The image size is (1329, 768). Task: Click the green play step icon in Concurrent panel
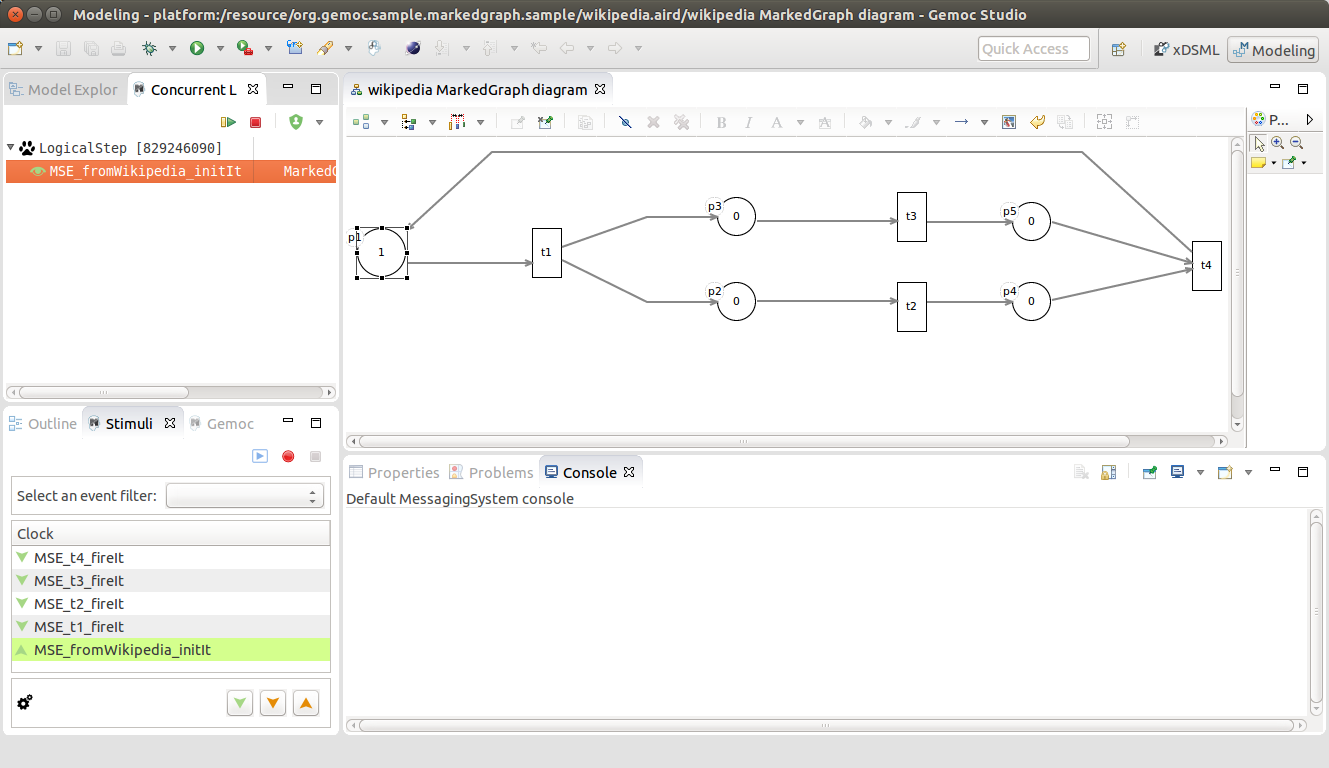(x=229, y=122)
